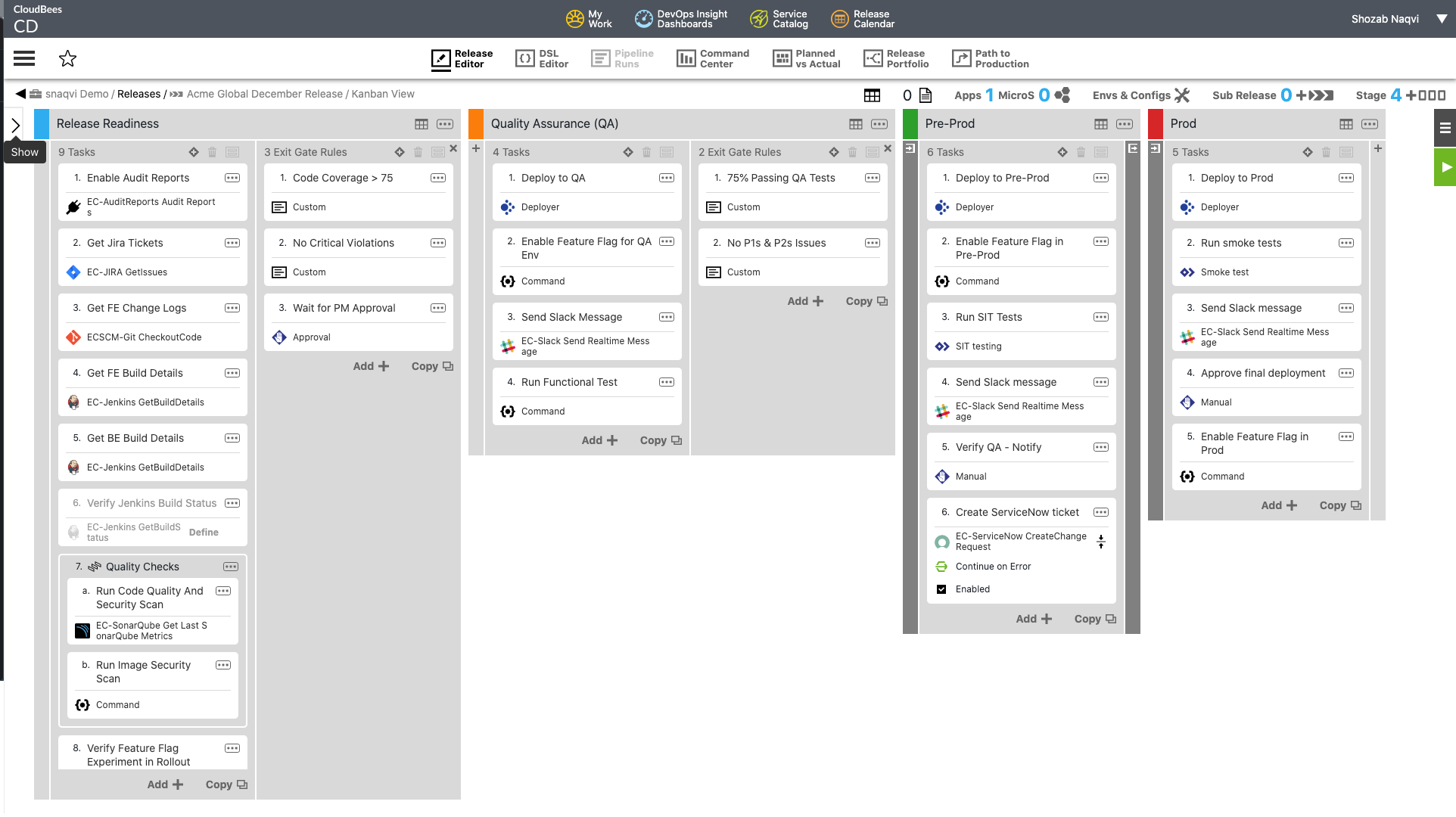This screenshot has width=1456, height=817.
Task: Add an exit gate rule to QA
Action: coord(805,301)
